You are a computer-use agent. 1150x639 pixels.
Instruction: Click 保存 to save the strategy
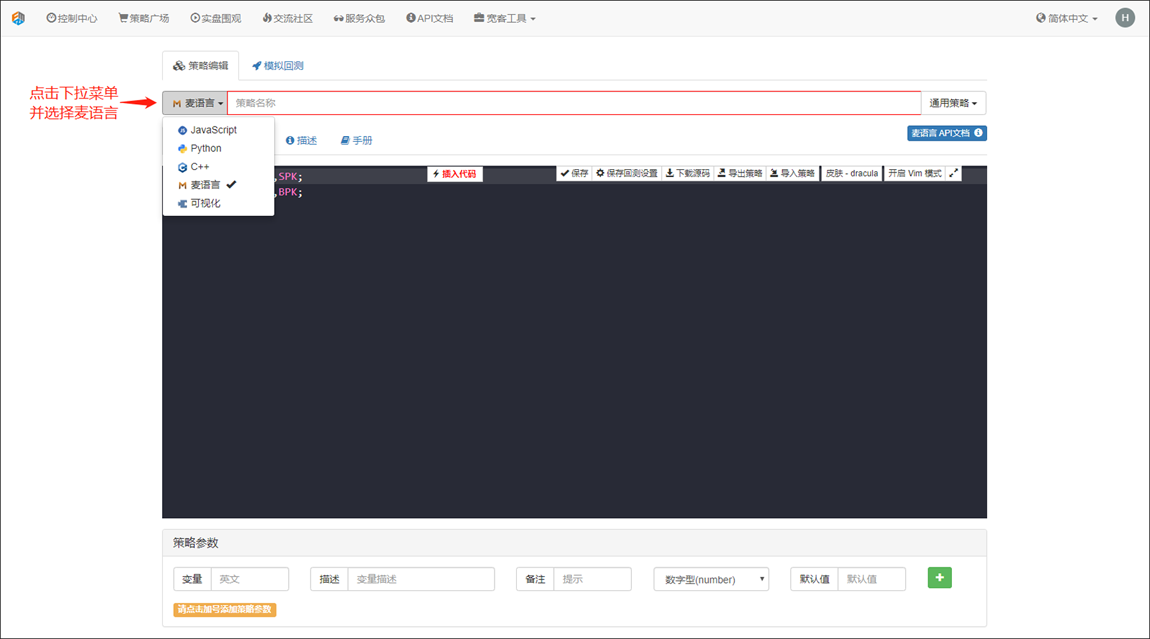click(x=574, y=173)
